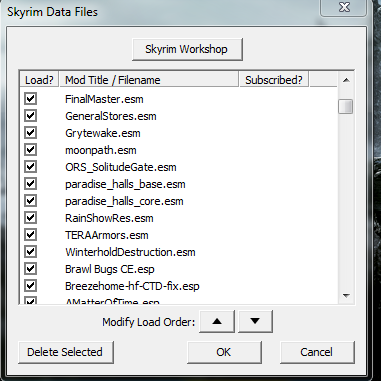
Task: Toggle Breezehome-hf-CTD-fix.esp checkbox
Action: click(x=30, y=286)
